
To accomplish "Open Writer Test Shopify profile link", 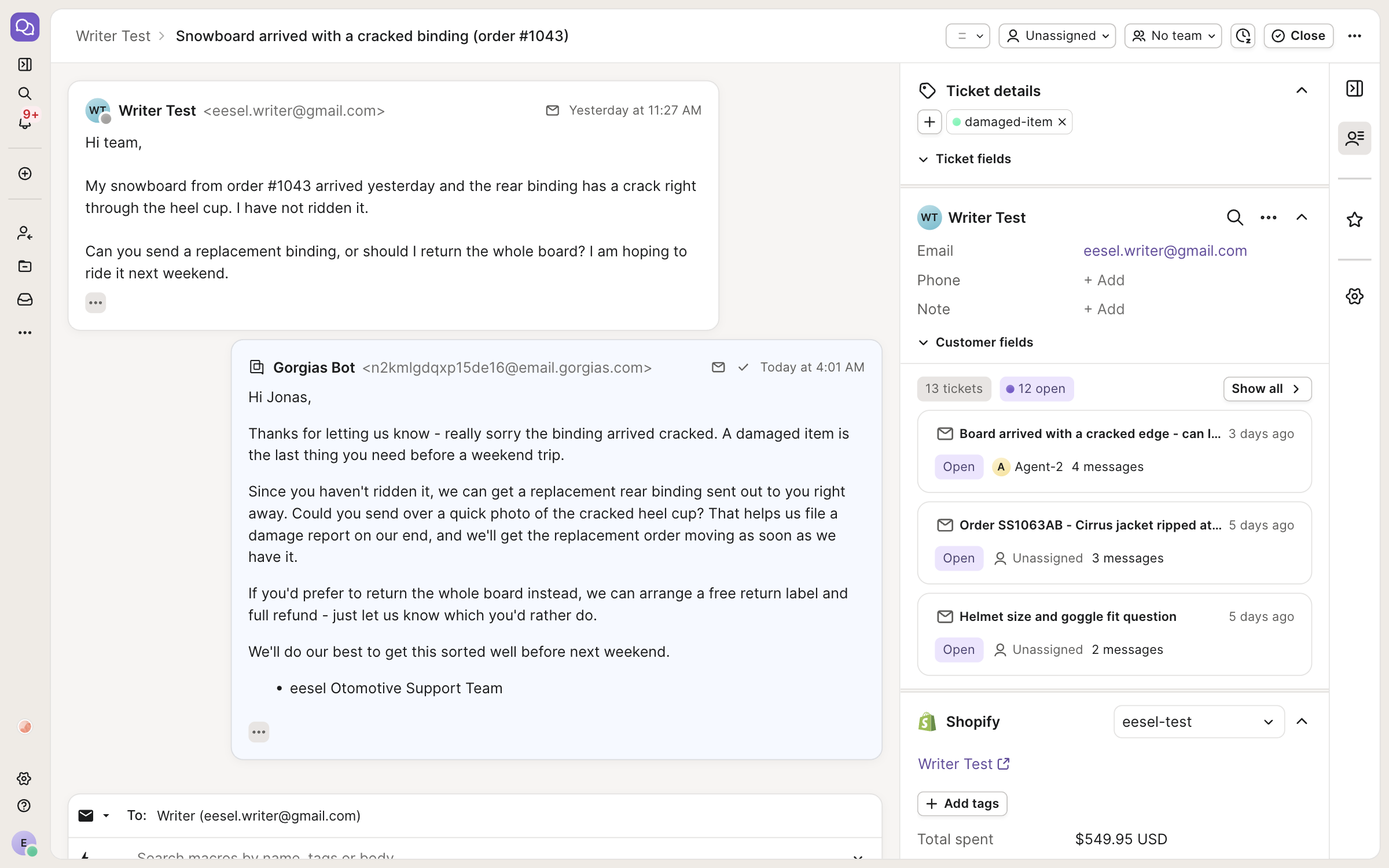I will [x=964, y=764].
